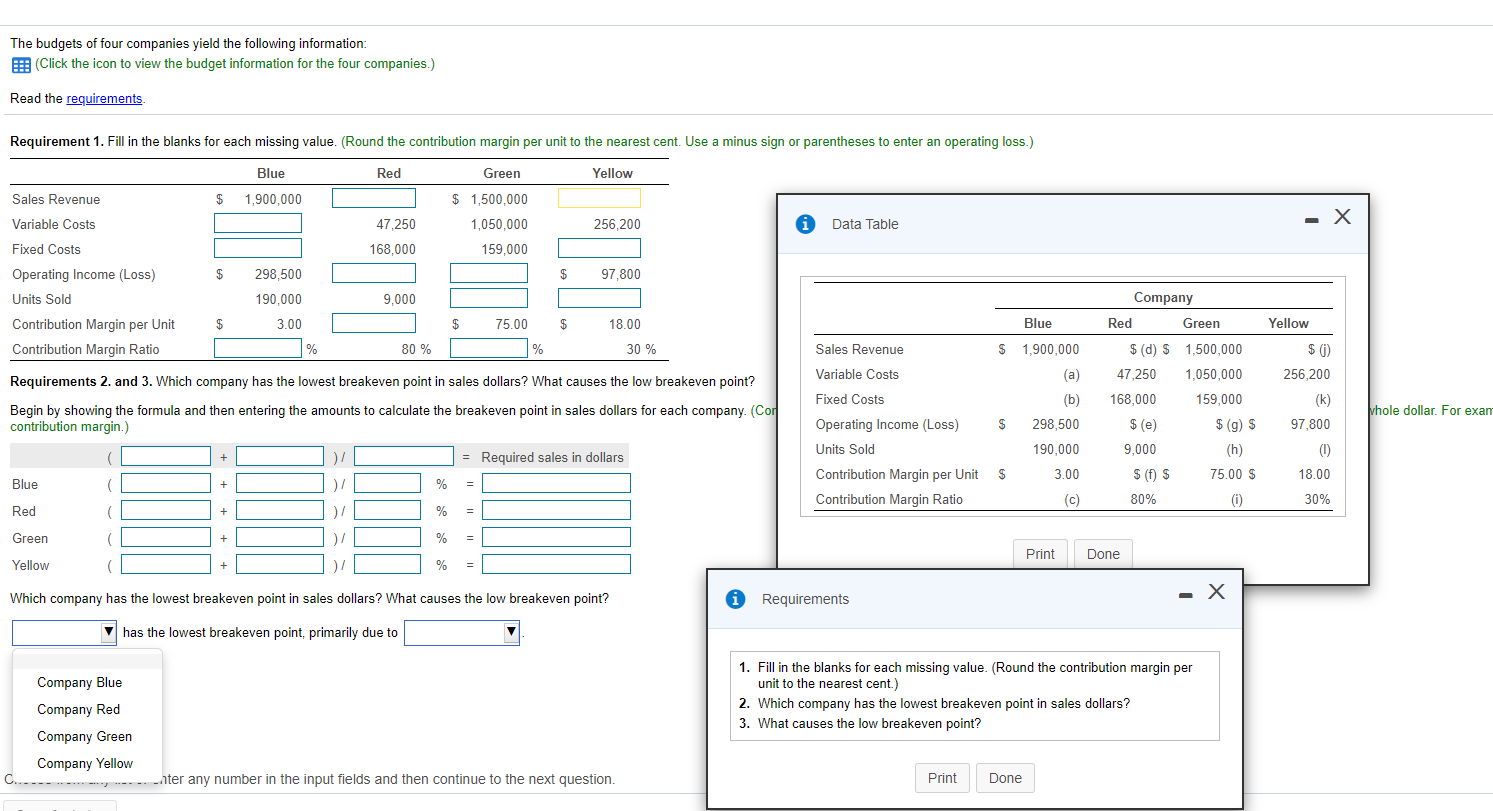Minimize the Requirements dialog
Image resolution: width=1493 pixels, height=811 pixels.
1185,592
